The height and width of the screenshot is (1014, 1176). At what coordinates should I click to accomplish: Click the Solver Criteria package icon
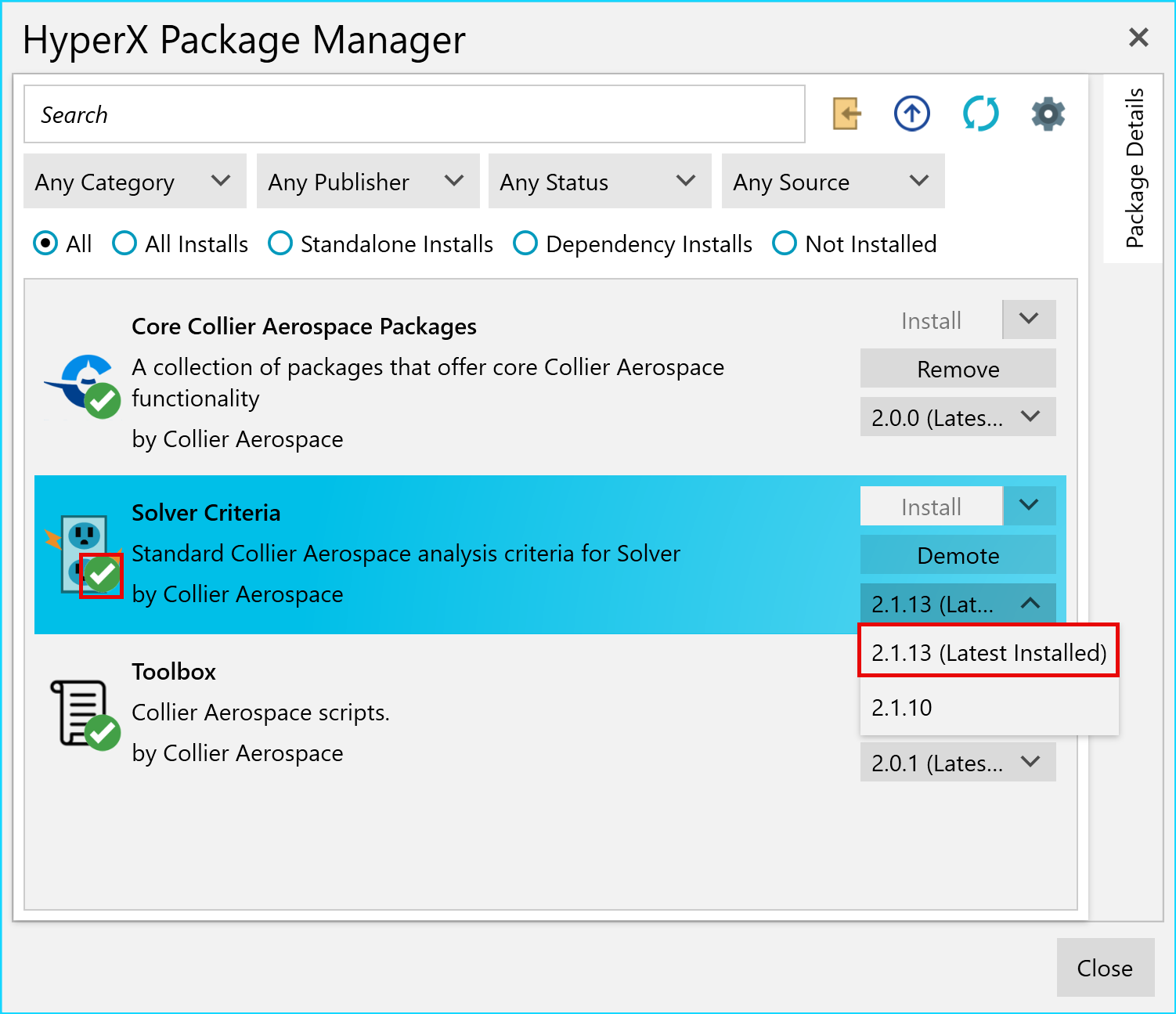(85, 554)
